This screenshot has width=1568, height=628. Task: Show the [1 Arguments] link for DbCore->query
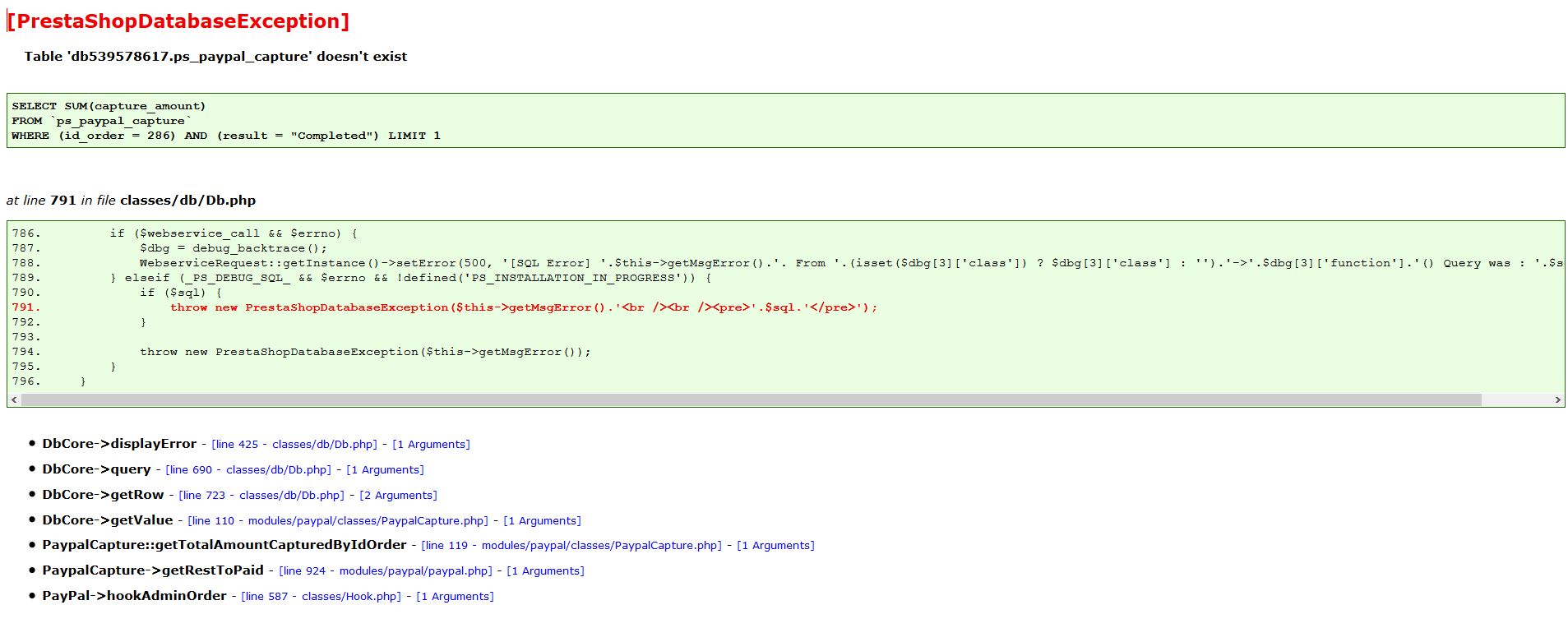click(385, 470)
